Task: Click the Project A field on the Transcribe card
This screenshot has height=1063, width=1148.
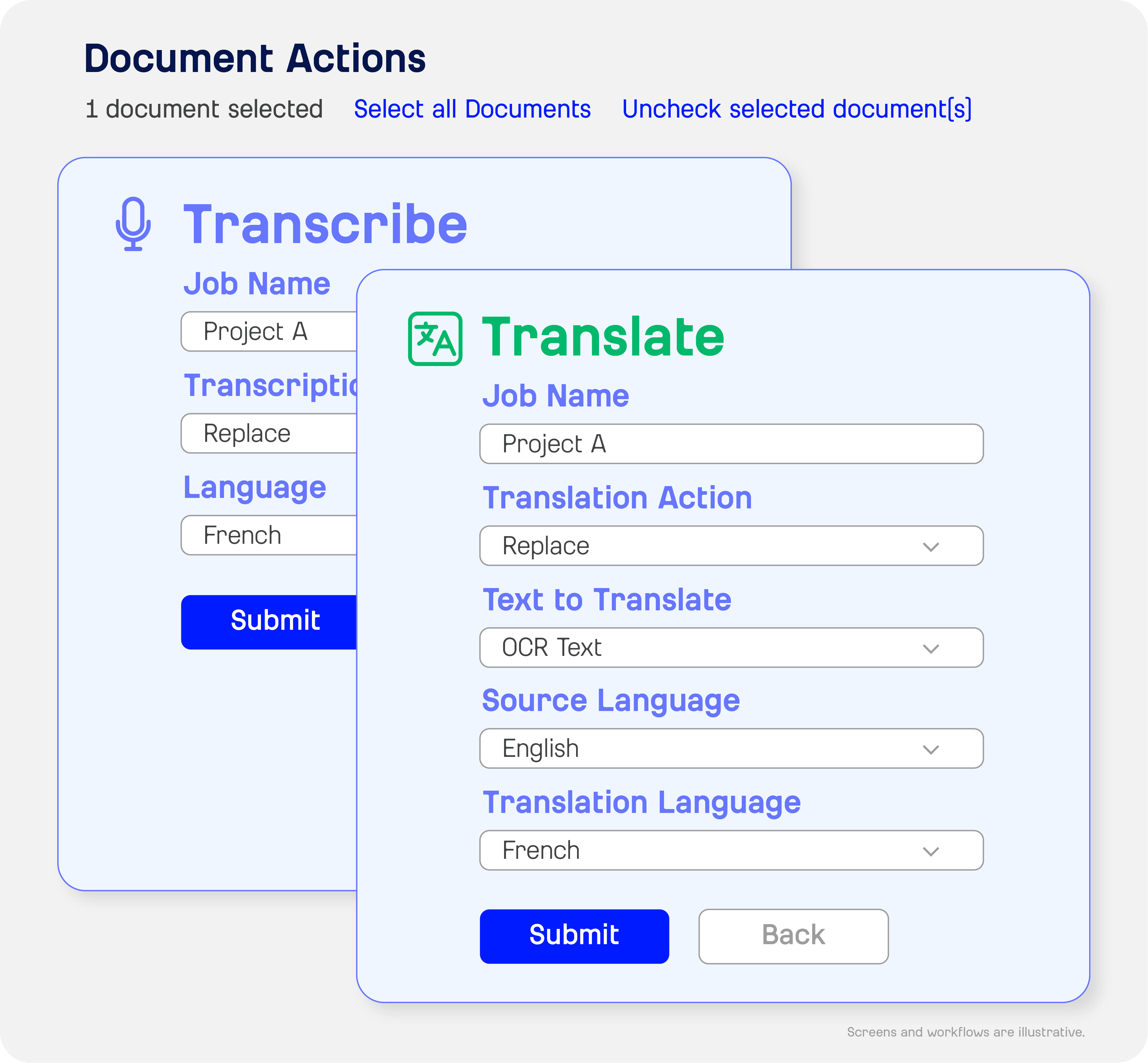Action: click(x=265, y=331)
